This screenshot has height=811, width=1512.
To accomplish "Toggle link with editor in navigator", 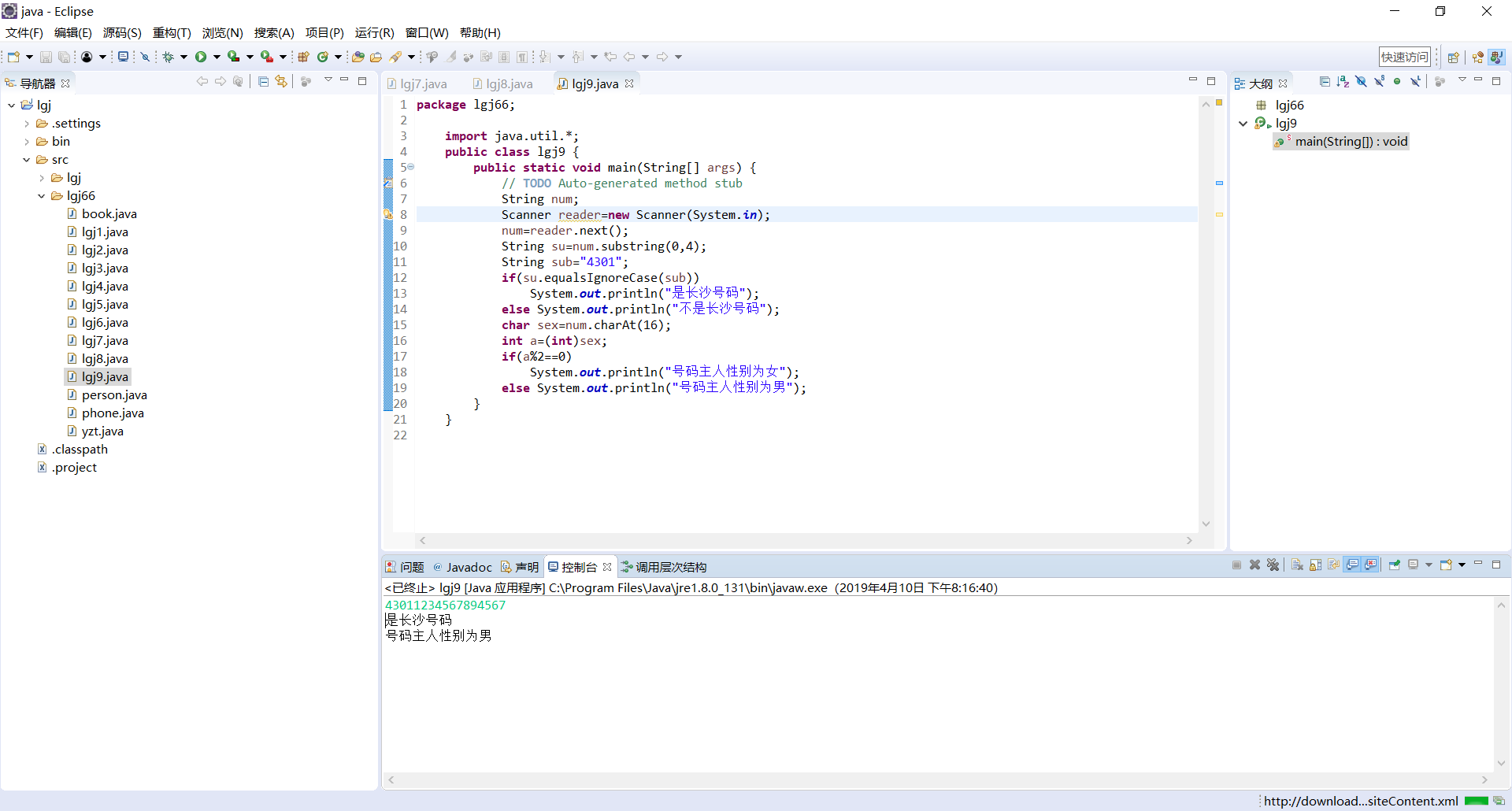I will tap(281, 82).
